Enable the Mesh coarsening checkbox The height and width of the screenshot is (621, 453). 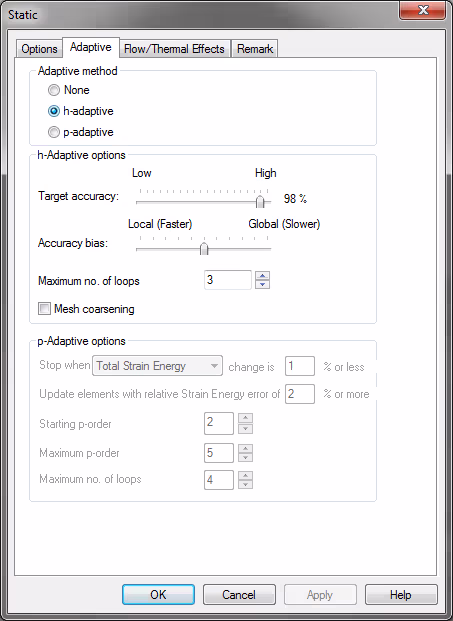point(44,309)
